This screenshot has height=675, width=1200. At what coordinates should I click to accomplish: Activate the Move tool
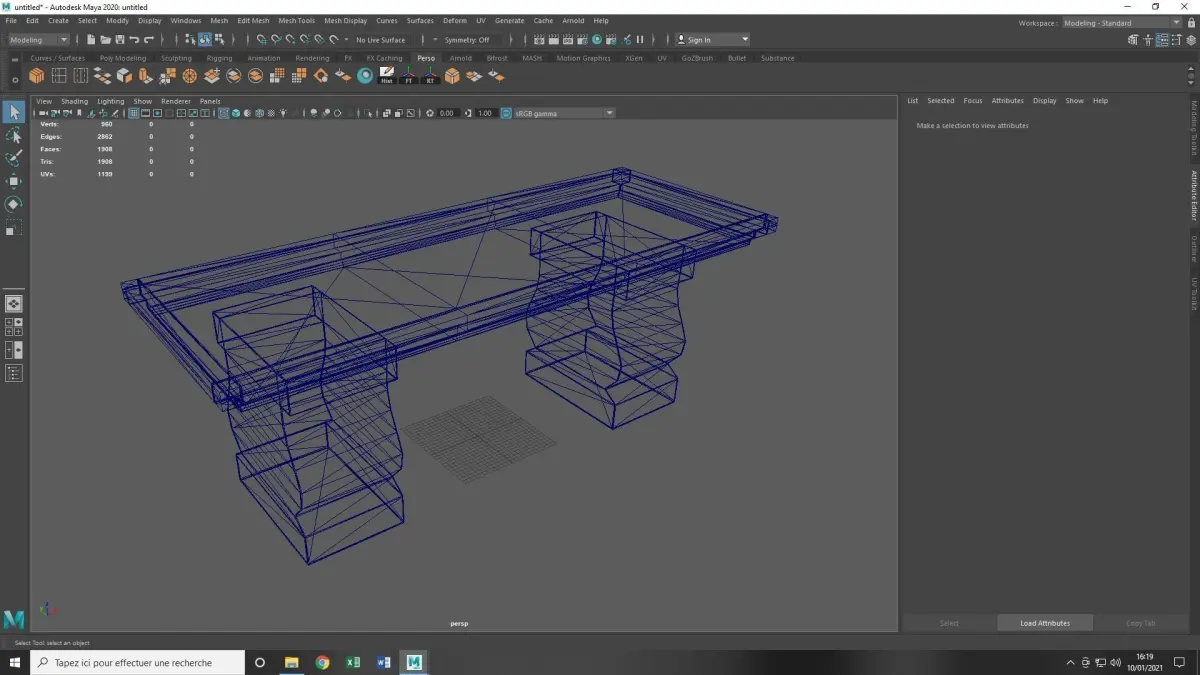click(14, 181)
